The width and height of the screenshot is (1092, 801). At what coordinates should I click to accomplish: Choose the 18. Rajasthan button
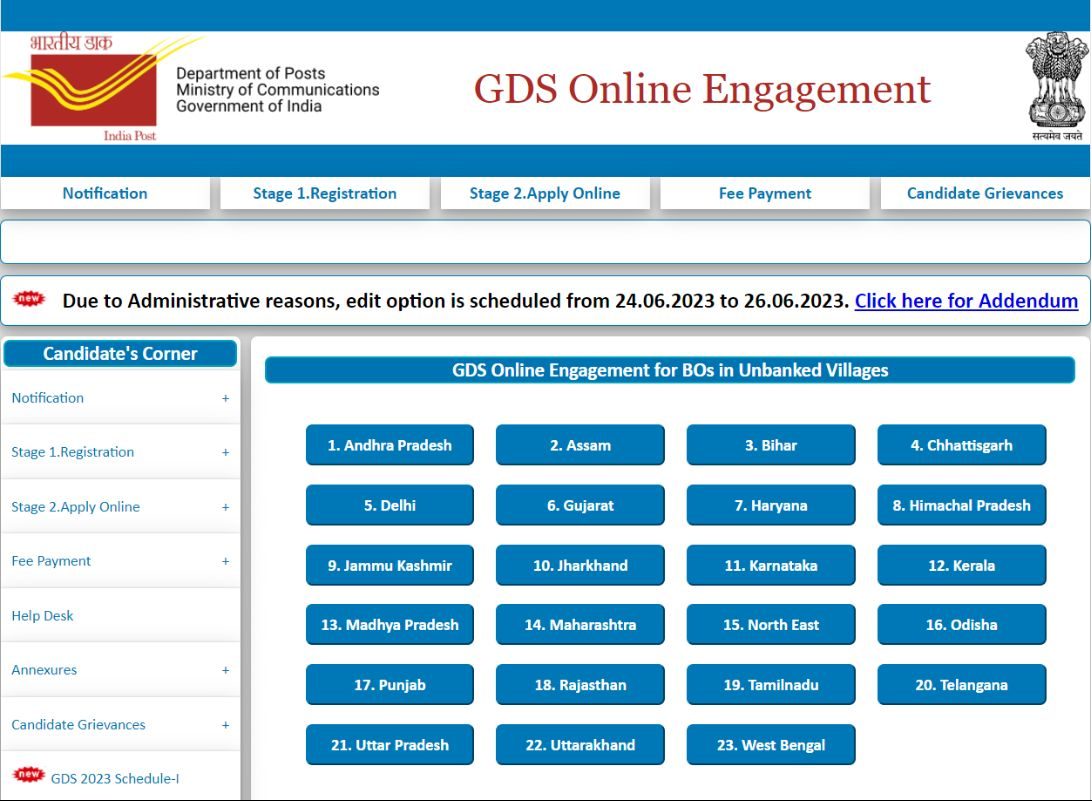point(580,685)
